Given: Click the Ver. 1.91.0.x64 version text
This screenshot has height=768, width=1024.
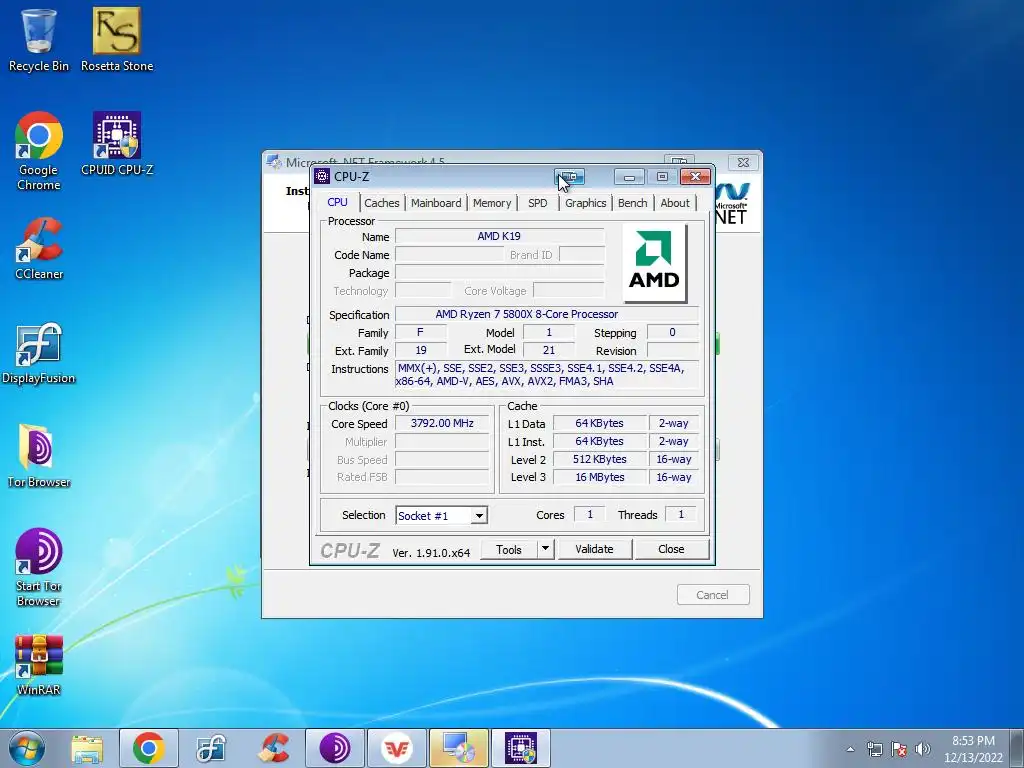Looking at the screenshot, I should 431,552.
